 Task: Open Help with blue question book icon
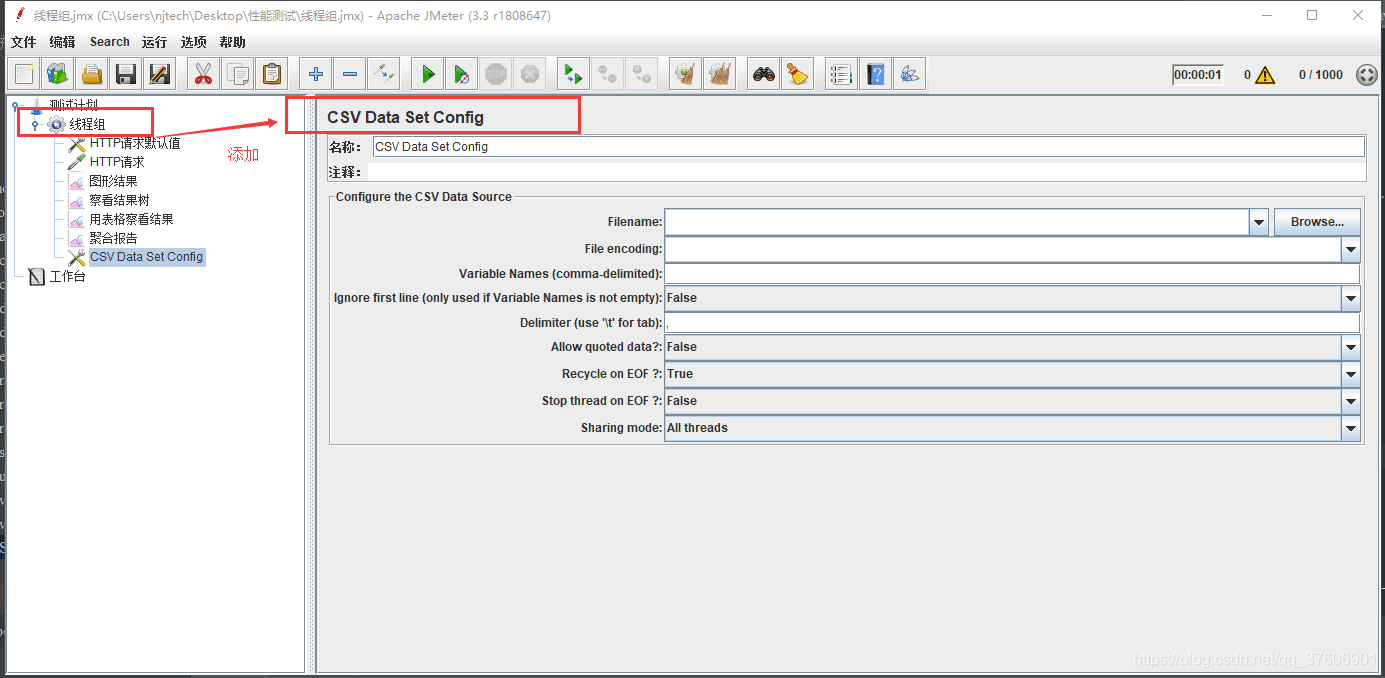click(x=876, y=74)
